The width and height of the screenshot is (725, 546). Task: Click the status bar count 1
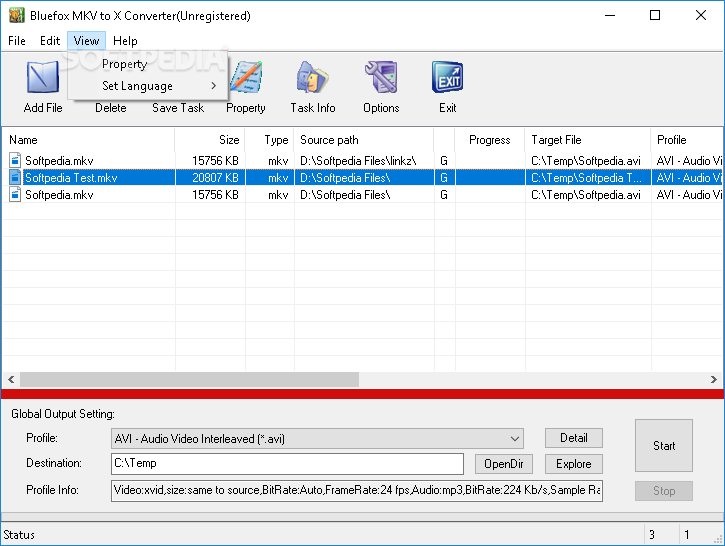(687, 535)
